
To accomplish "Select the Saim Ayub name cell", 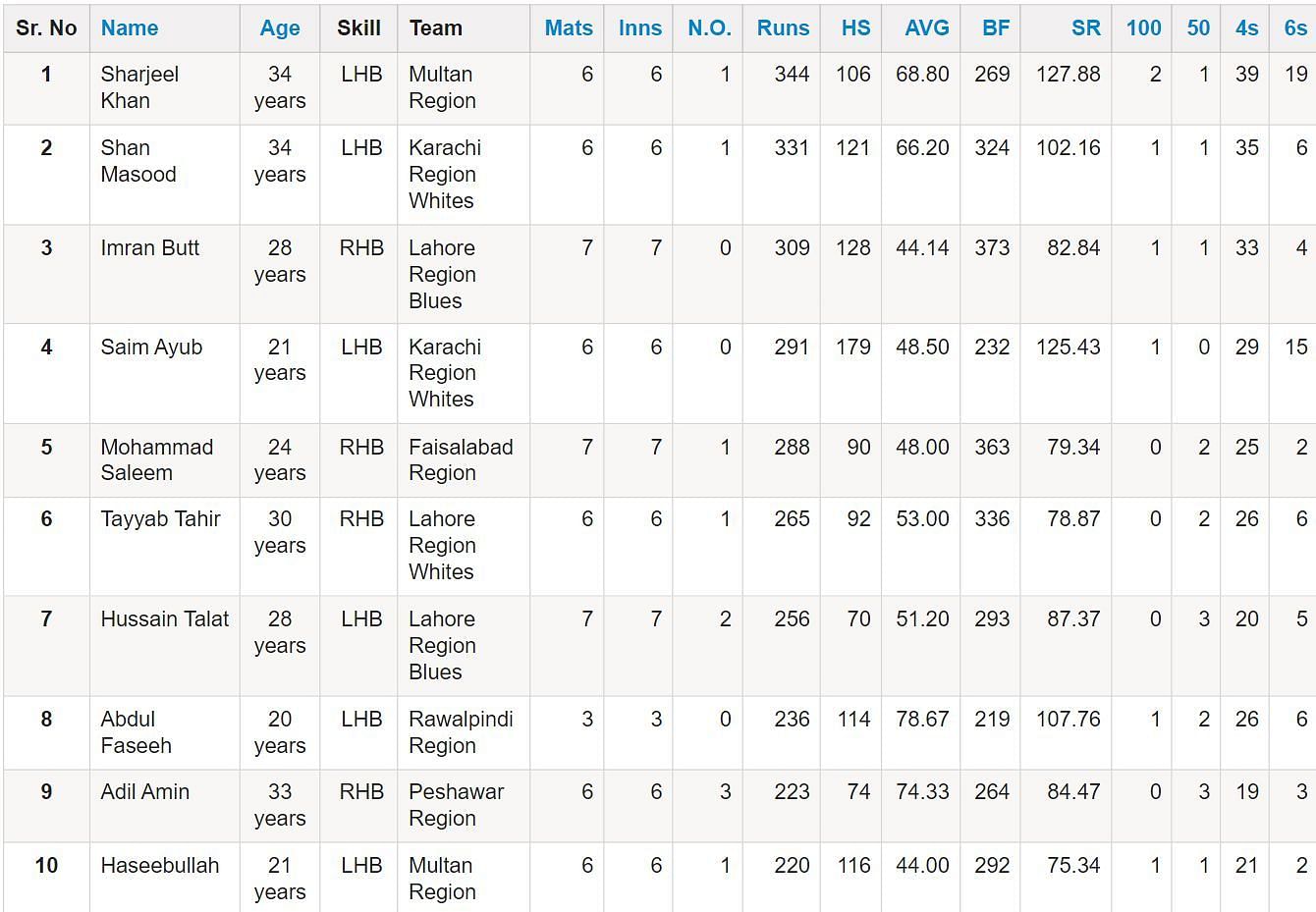I will 165,373.
